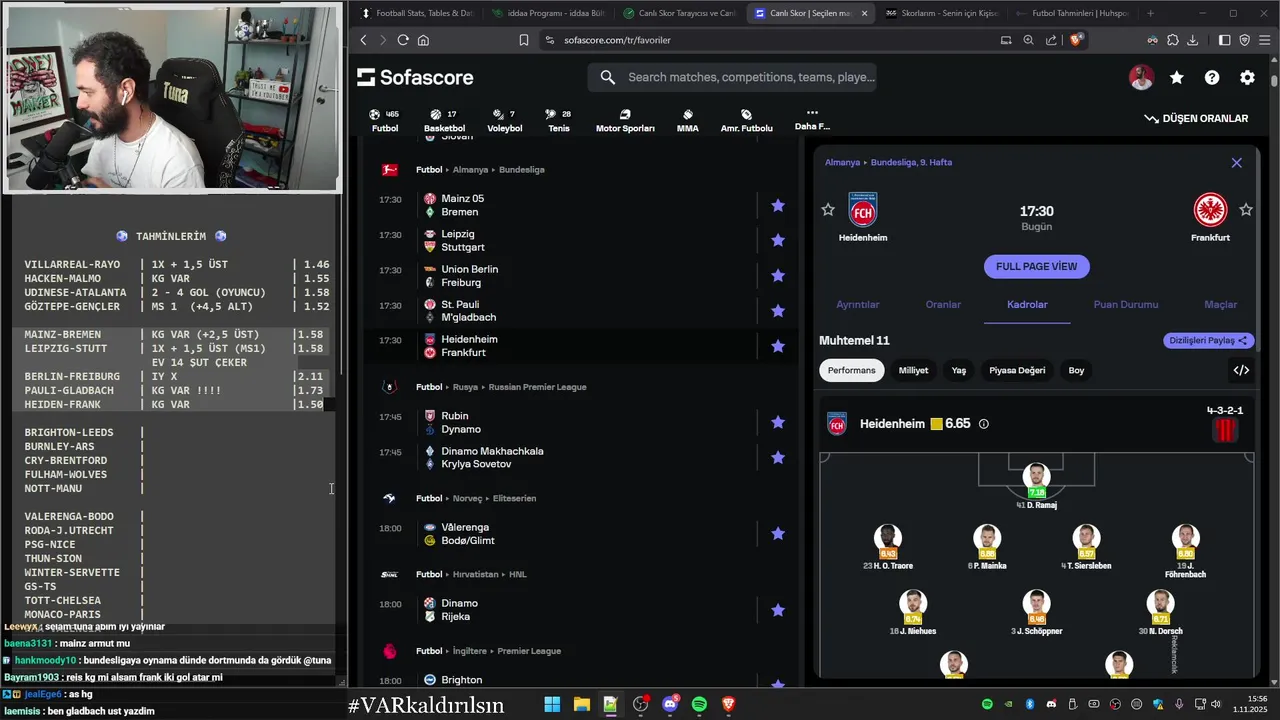Switch to the Ayrıntılar tab
The height and width of the screenshot is (720, 1280).
(x=857, y=304)
